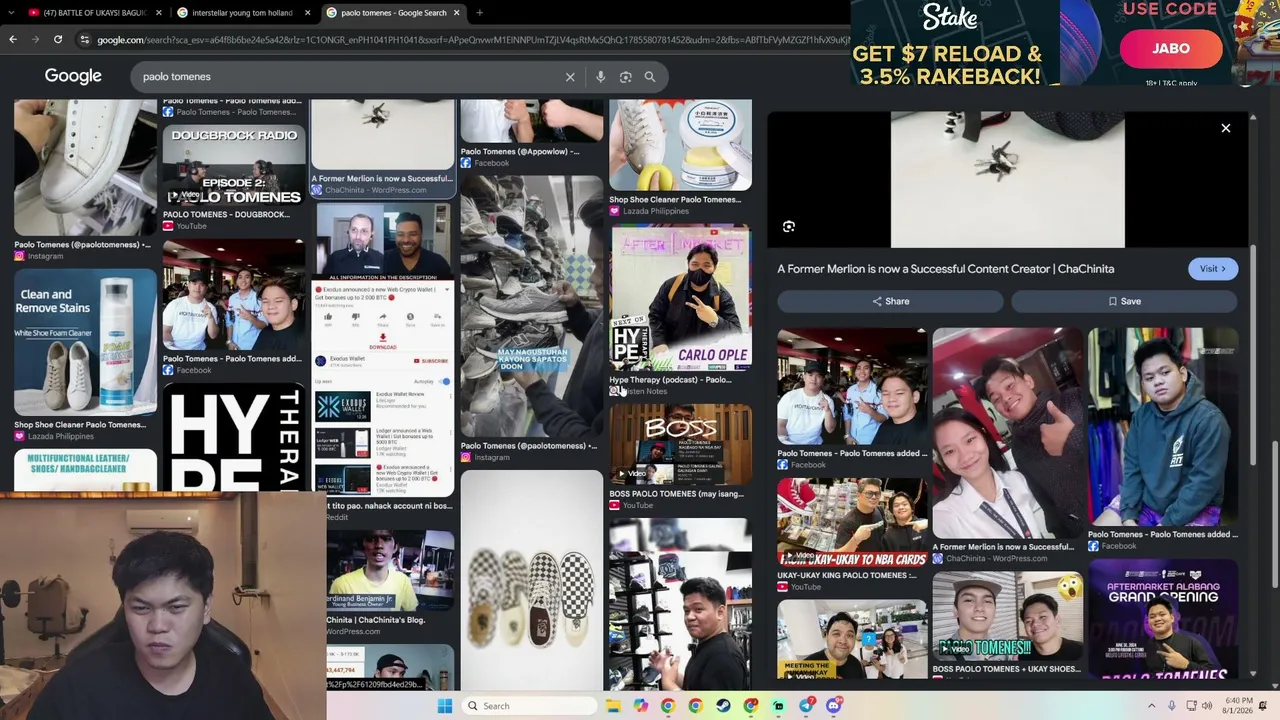Click "BOSS PAOLO TOMENES (may isang" caption

676,494
